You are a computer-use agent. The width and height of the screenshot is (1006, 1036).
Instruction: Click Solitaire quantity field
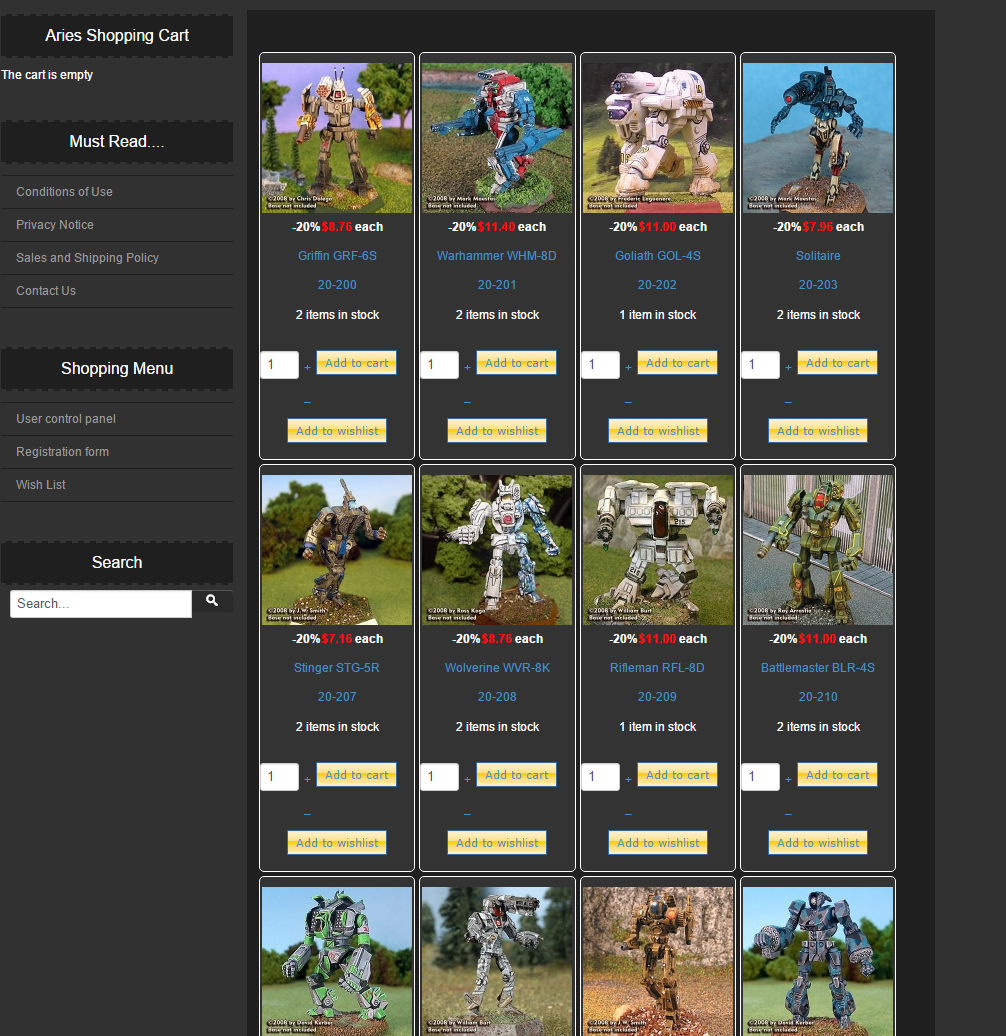click(x=760, y=365)
